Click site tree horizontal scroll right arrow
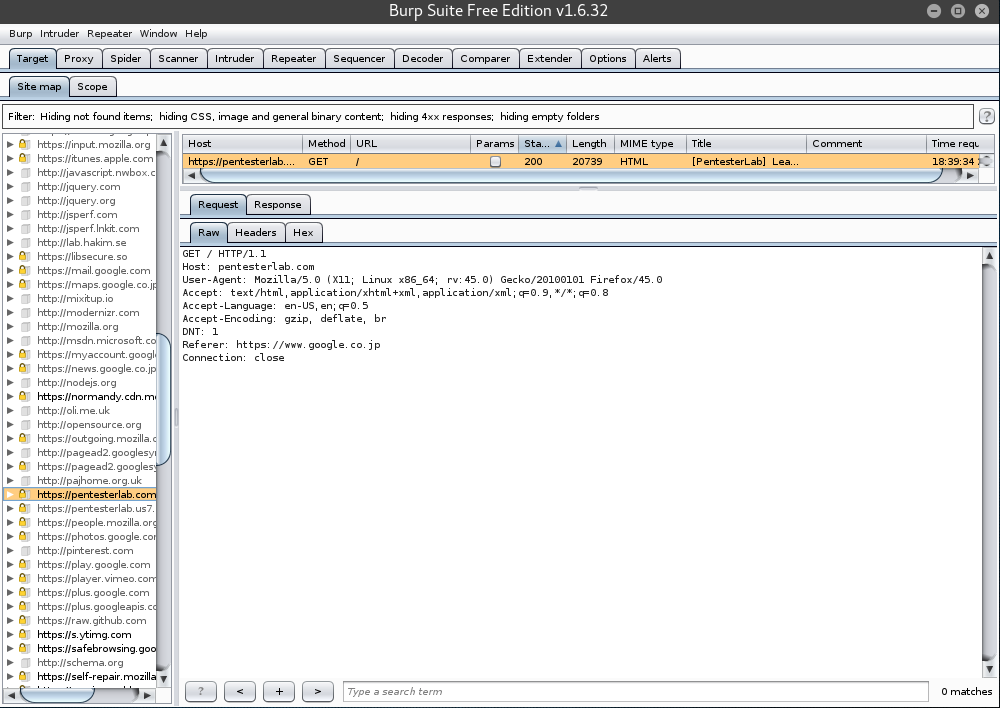This screenshot has height=708, width=1000. pos(147,695)
